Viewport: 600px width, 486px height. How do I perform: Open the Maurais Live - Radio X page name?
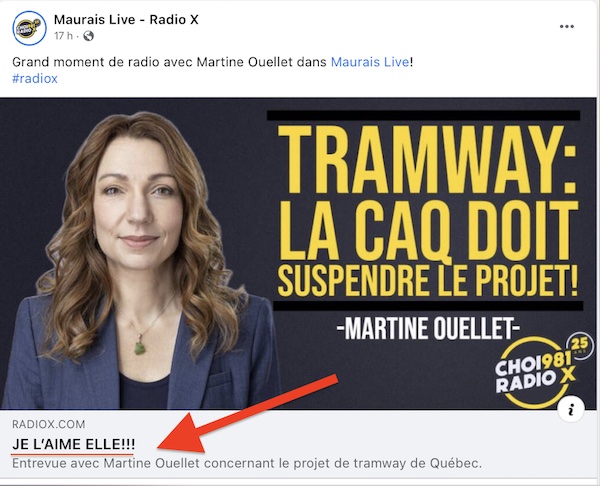tap(126, 20)
